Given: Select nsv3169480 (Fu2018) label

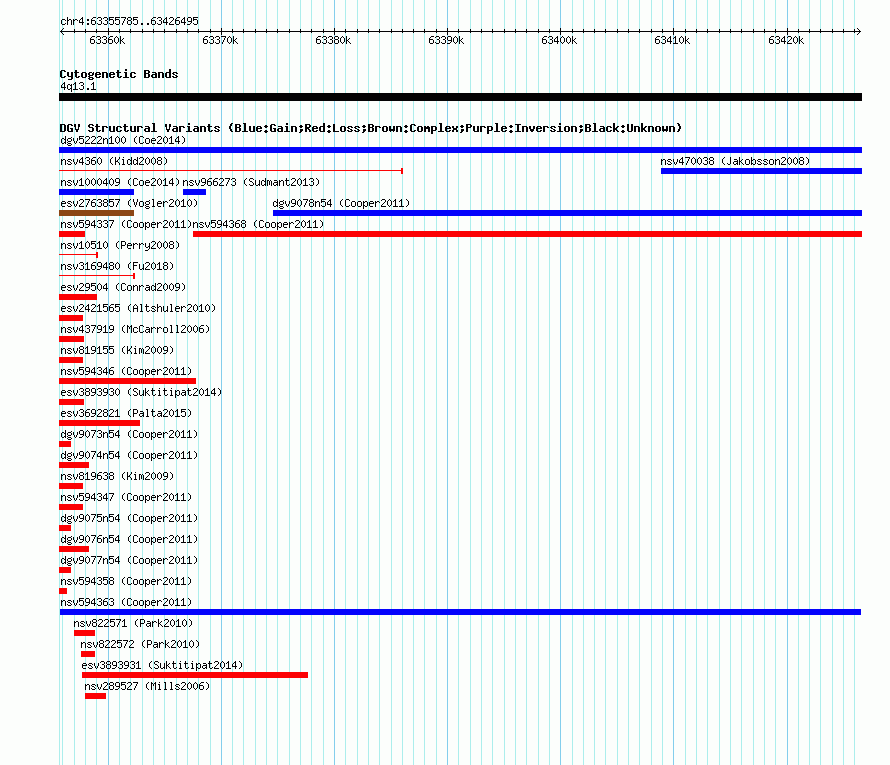Looking at the screenshot, I should pos(117,266).
